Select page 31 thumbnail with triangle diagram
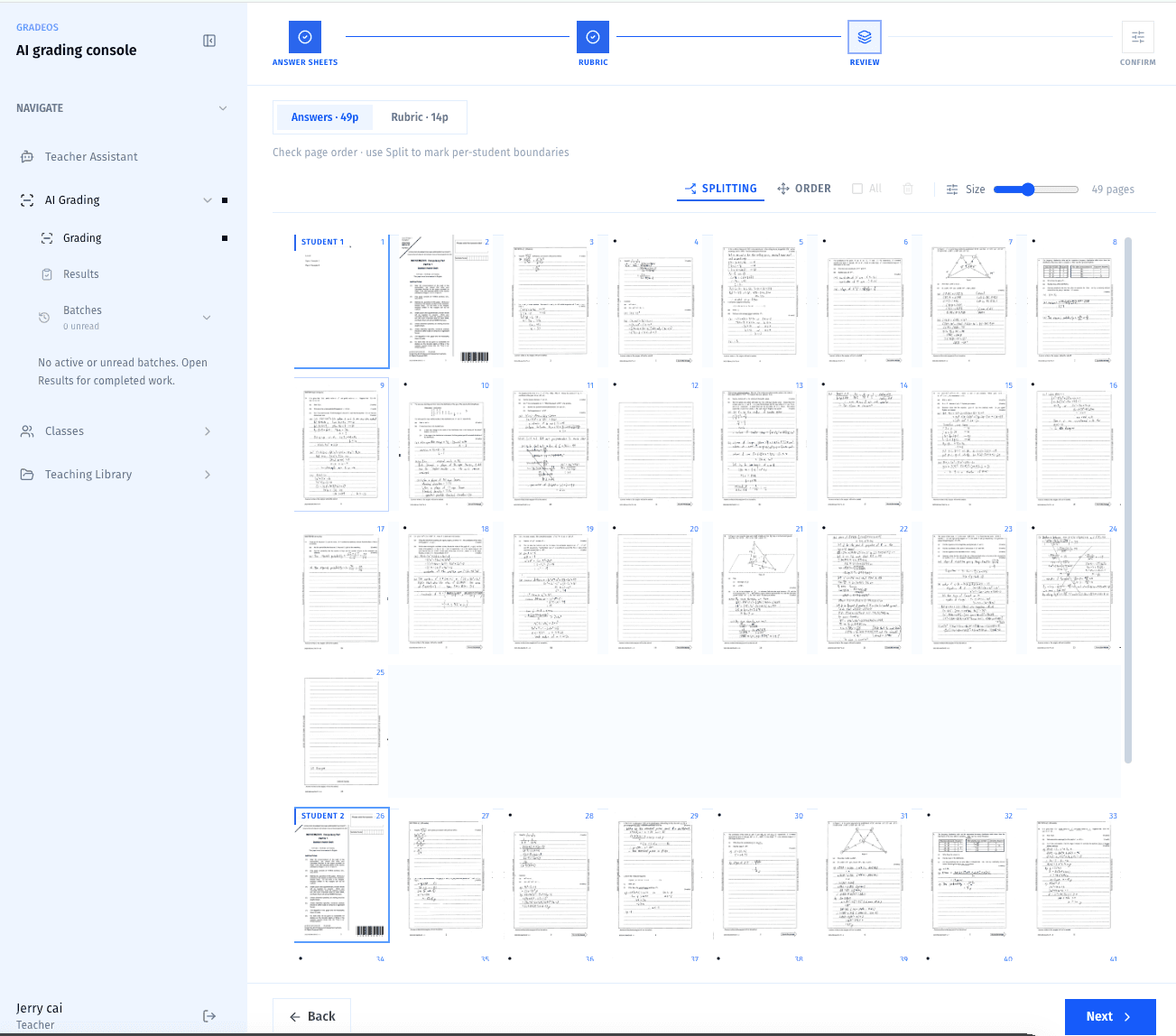 [865, 875]
